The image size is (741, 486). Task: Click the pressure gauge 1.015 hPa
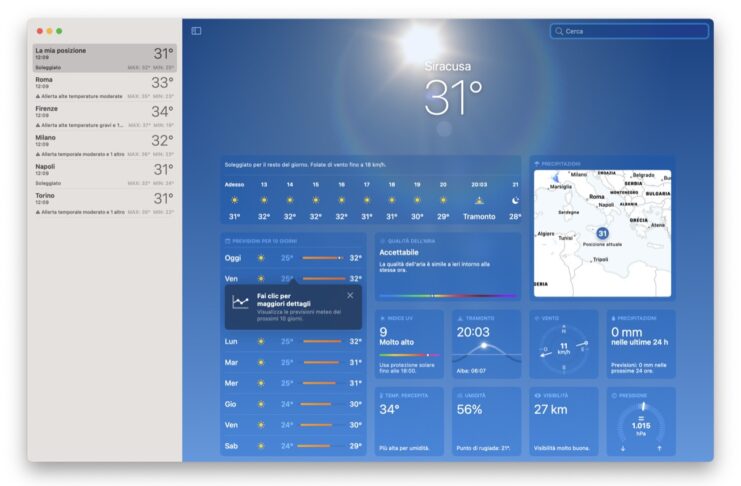click(x=641, y=425)
